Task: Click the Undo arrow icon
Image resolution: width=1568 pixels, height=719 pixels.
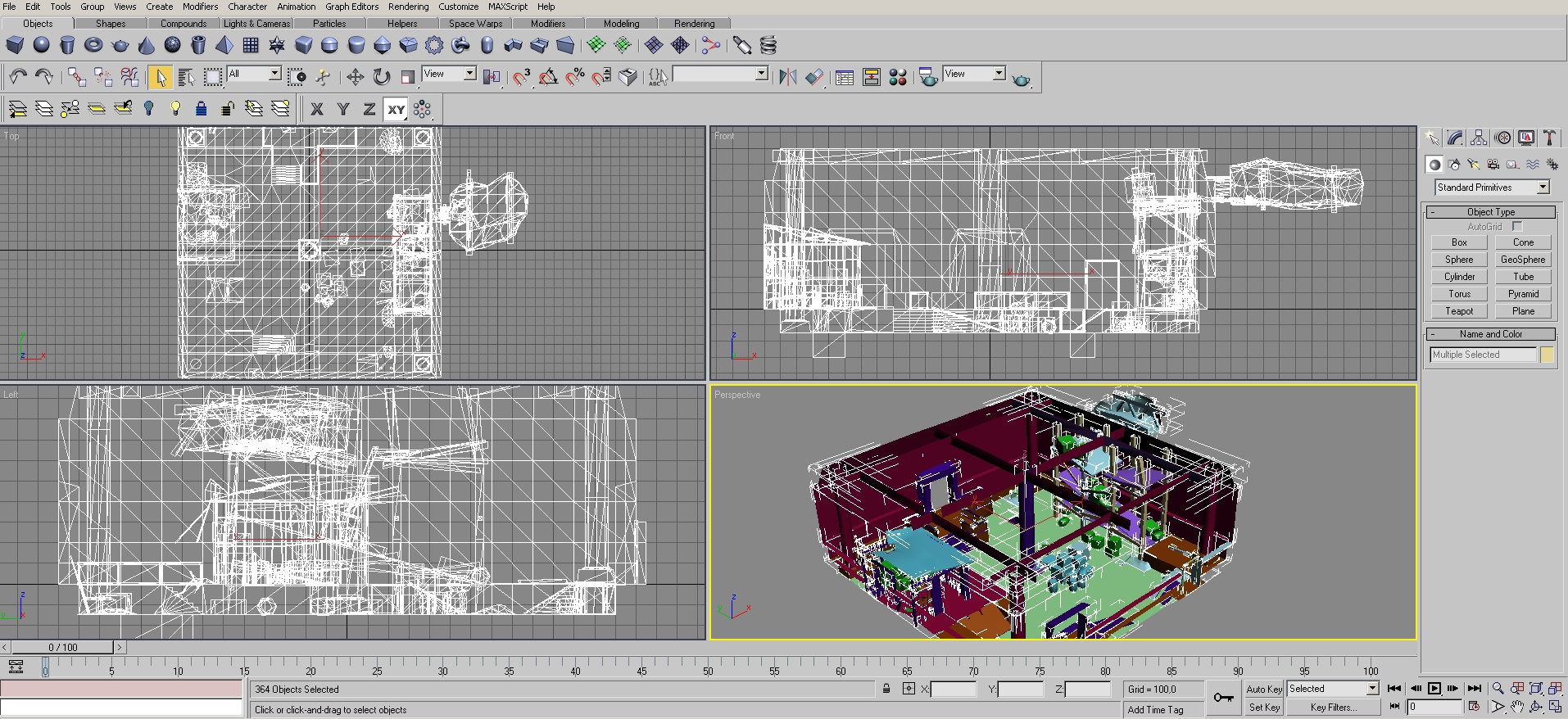Action: point(18,77)
